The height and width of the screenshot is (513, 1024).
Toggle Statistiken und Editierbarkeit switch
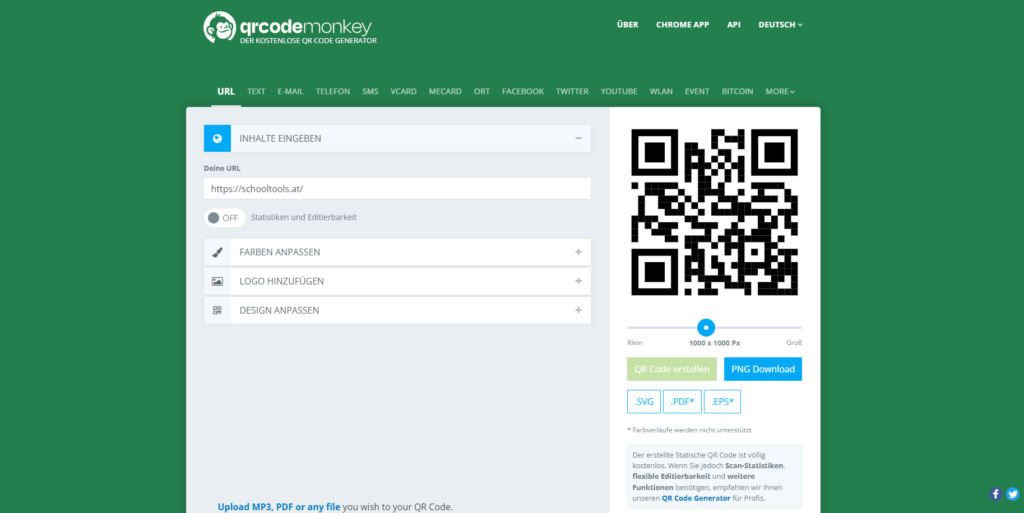224,218
